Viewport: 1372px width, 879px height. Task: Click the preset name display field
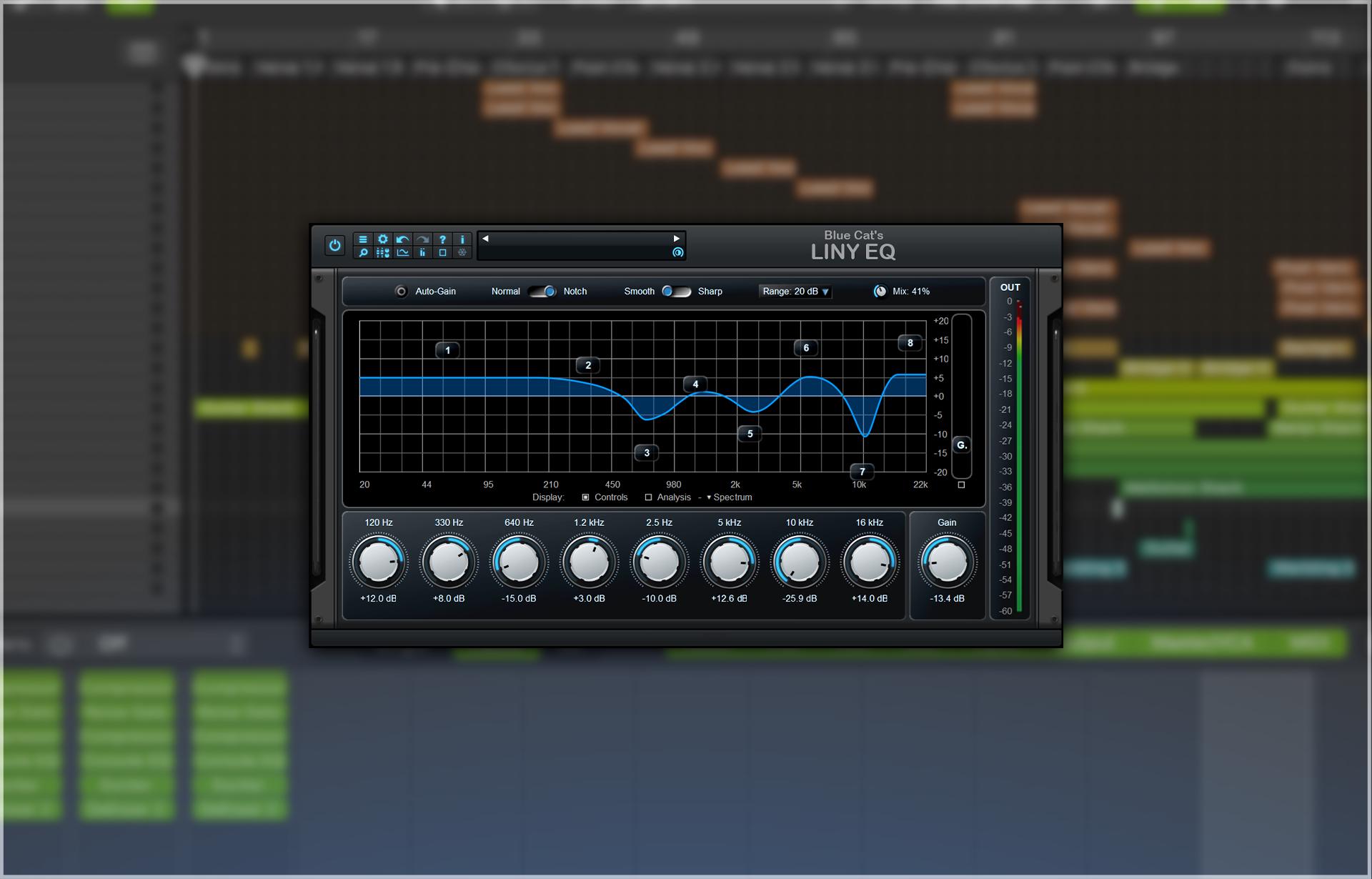581,245
